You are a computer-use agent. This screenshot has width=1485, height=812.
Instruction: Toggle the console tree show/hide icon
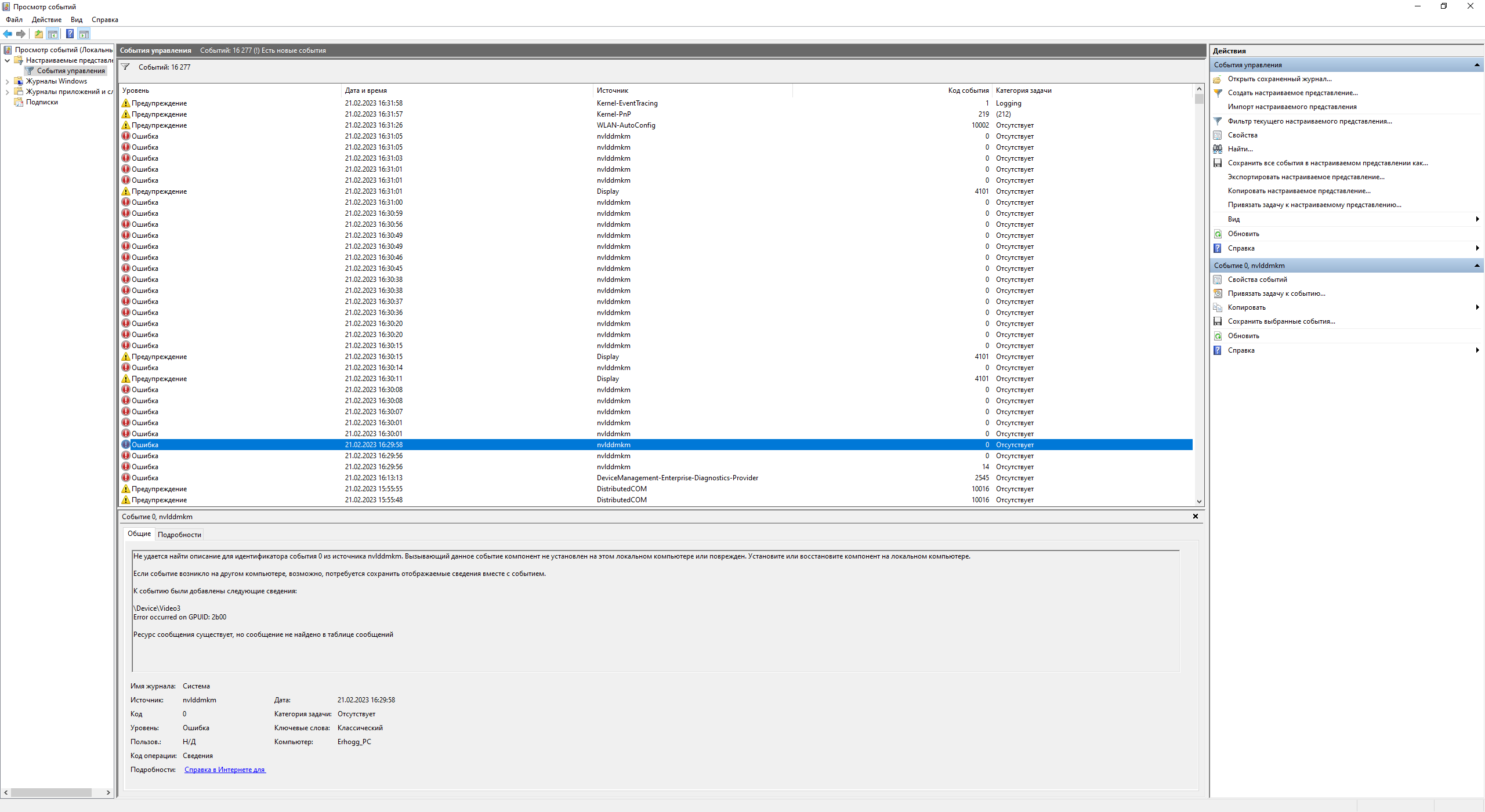point(53,34)
